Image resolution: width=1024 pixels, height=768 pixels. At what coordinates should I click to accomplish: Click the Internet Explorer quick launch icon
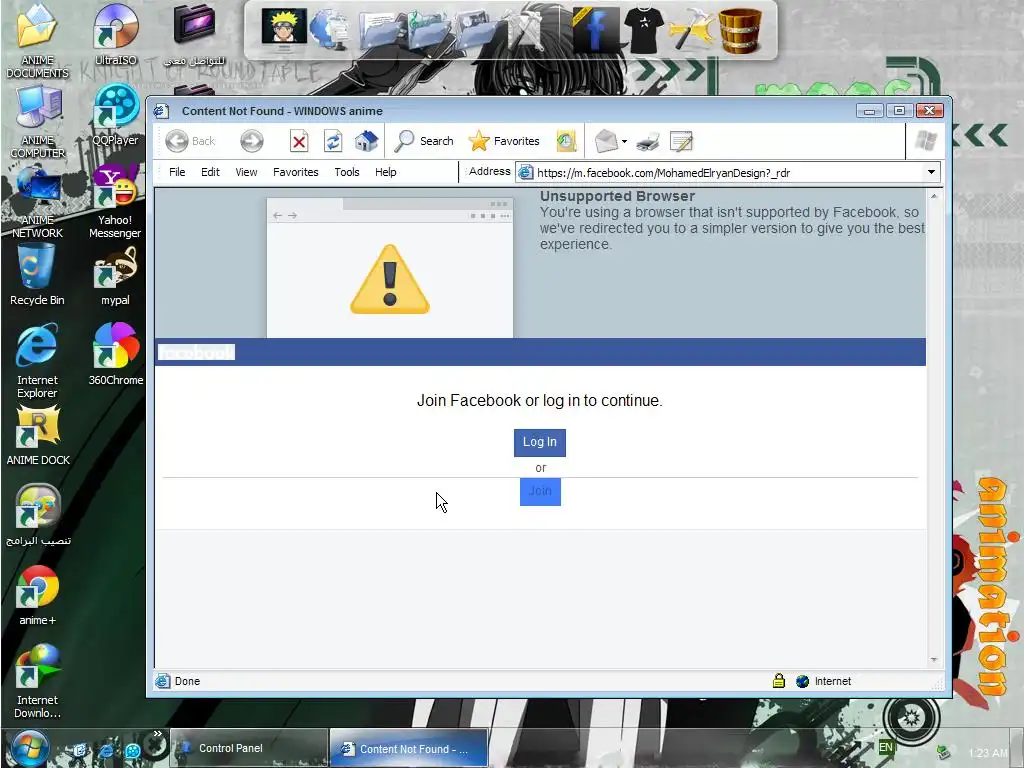106,750
